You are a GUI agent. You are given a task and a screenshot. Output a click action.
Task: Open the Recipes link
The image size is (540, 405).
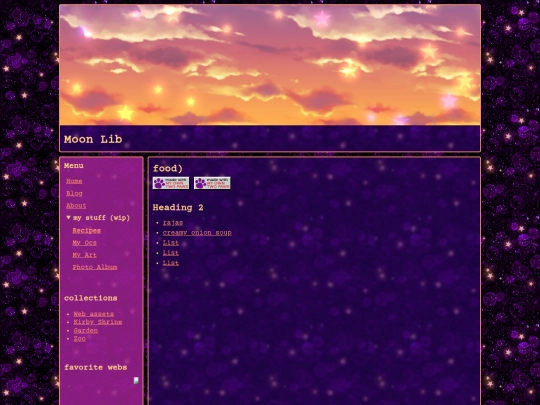pos(86,231)
